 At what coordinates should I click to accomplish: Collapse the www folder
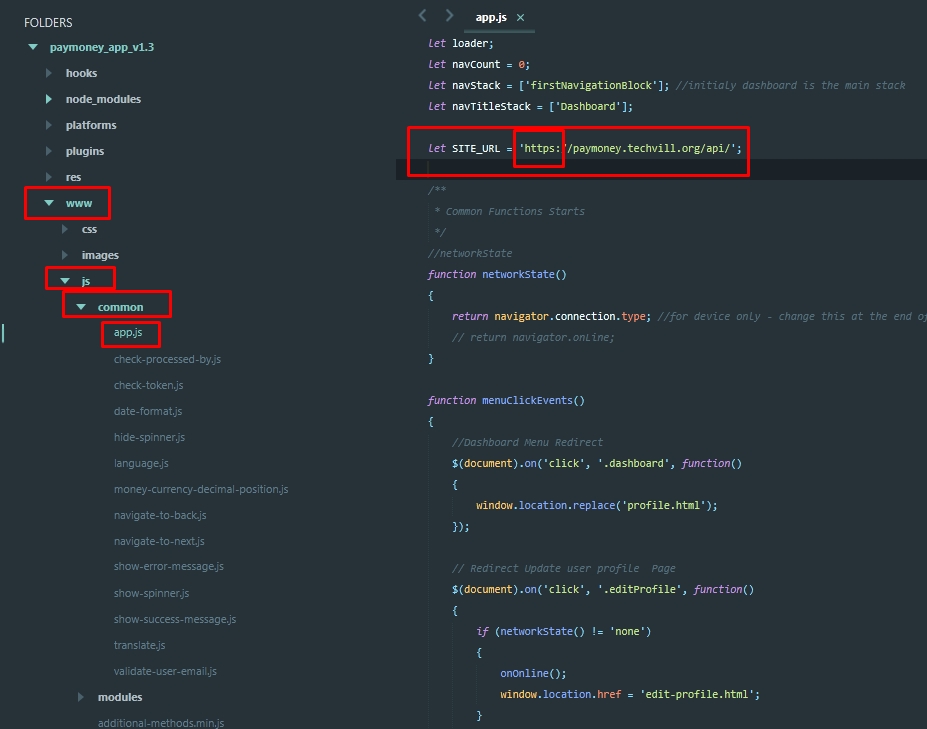49,203
